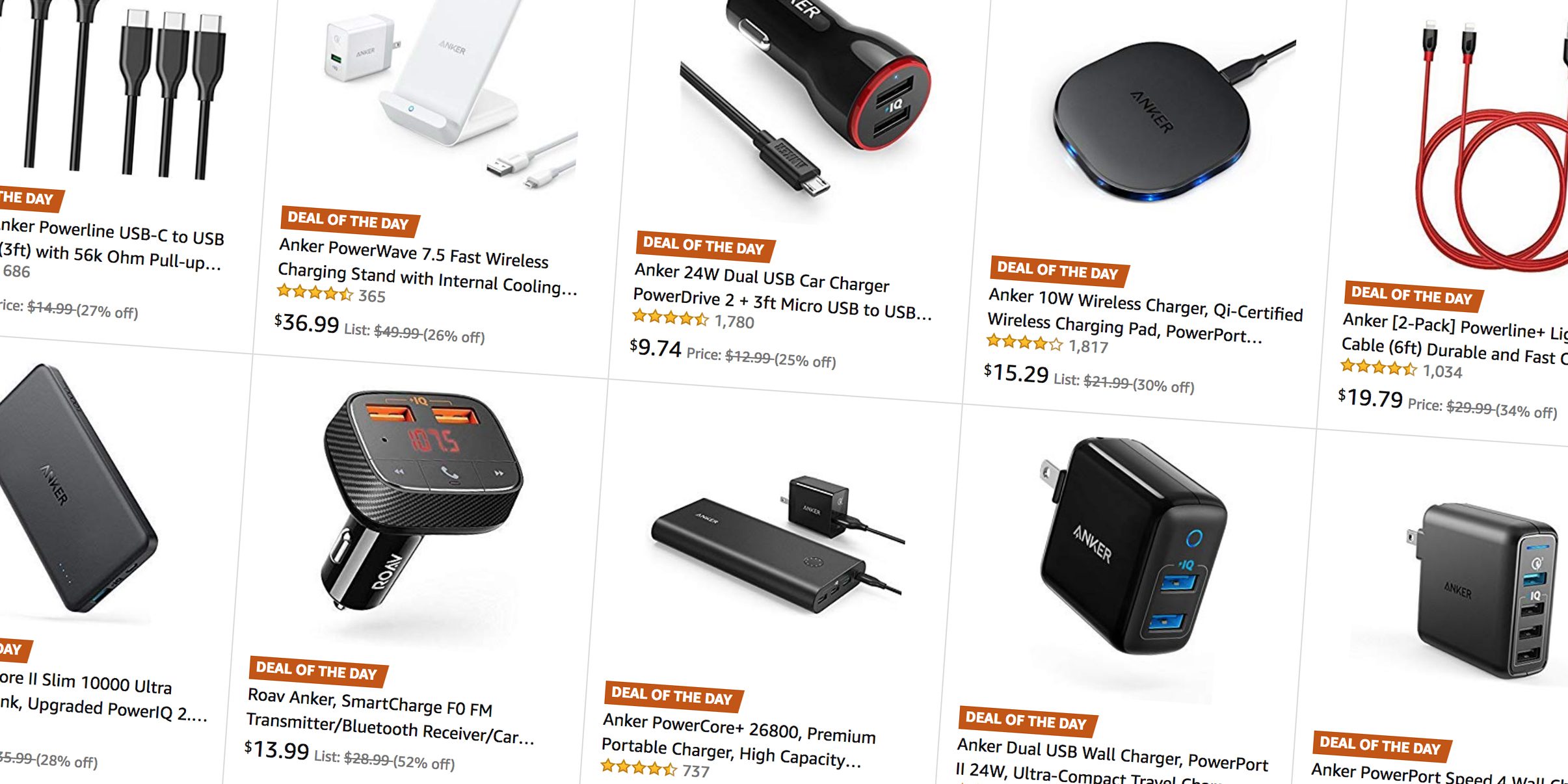1568x784 pixels.
Task: View the star rating of the PowerWave stand
Action: (315, 293)
